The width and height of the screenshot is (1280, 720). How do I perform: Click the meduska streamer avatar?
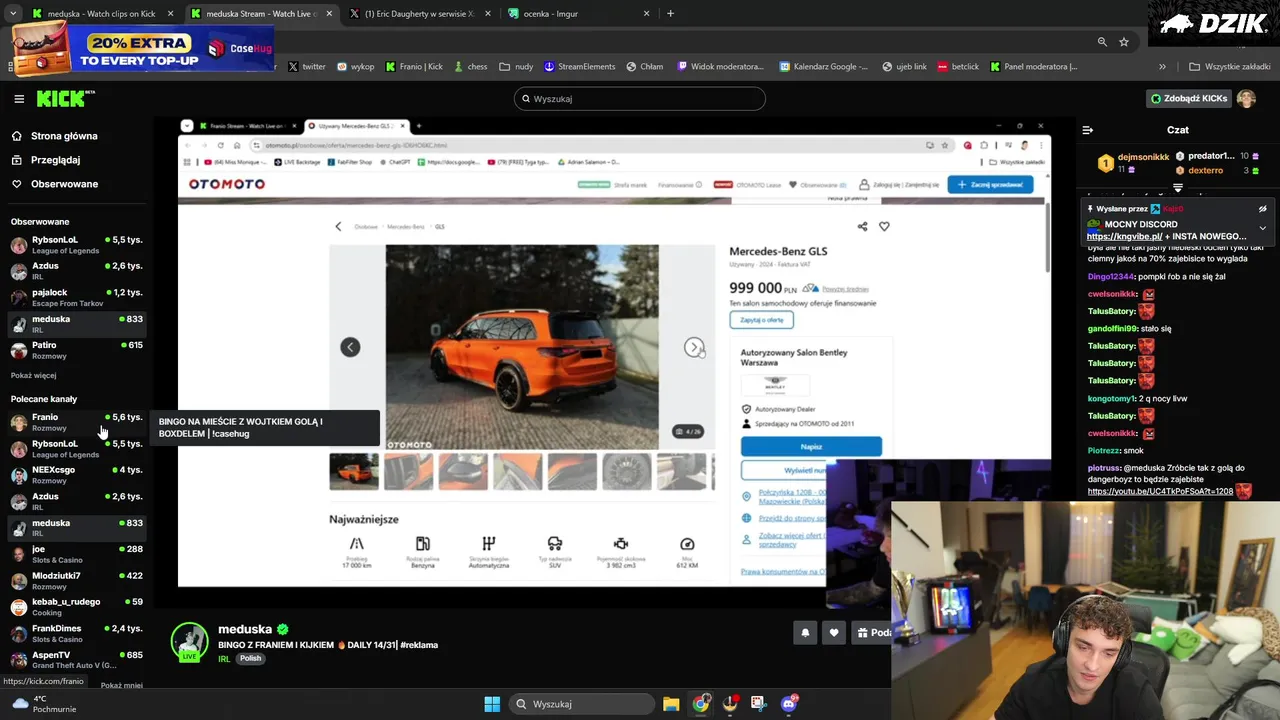189,642
